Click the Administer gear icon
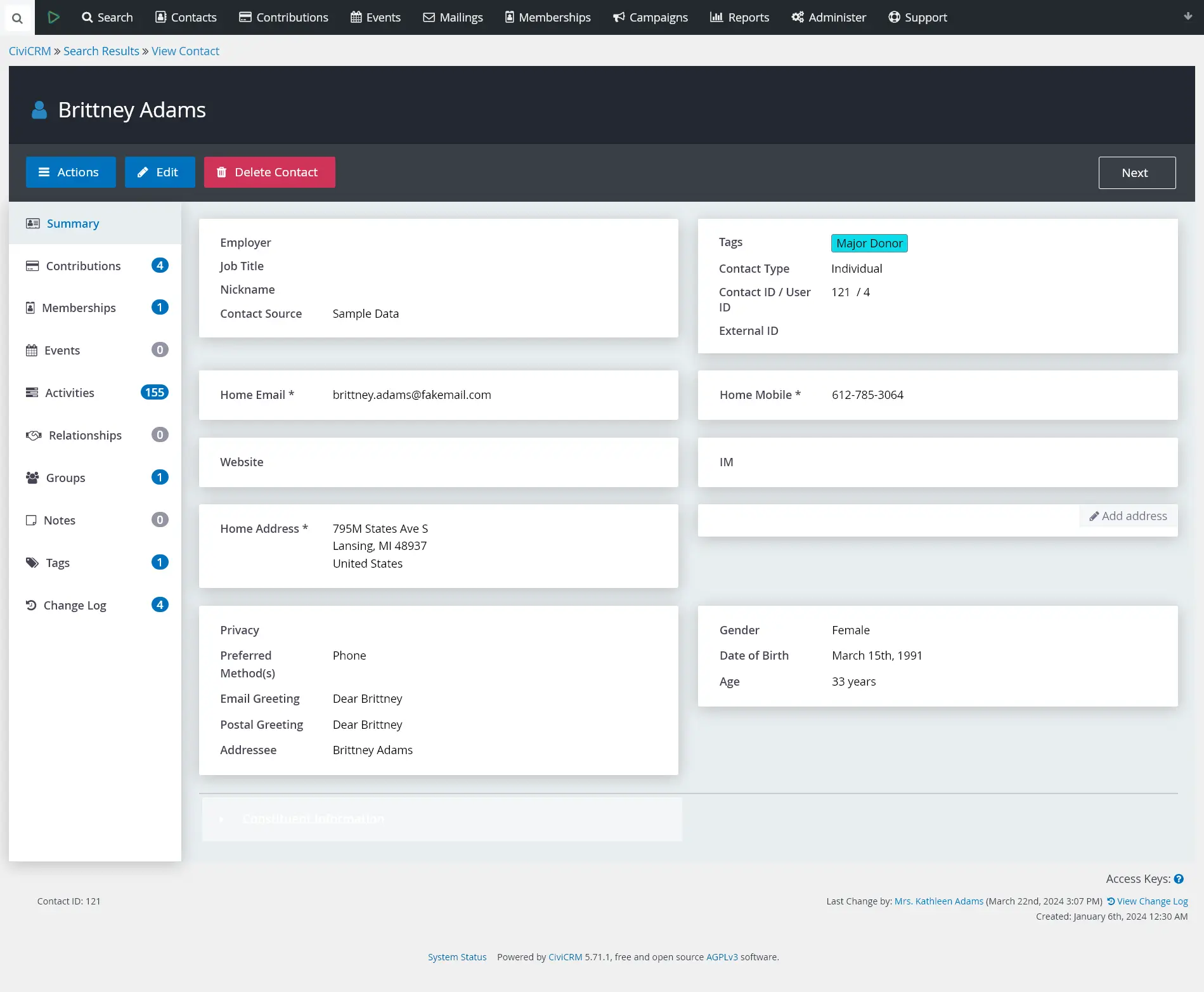 pos(797,17)
